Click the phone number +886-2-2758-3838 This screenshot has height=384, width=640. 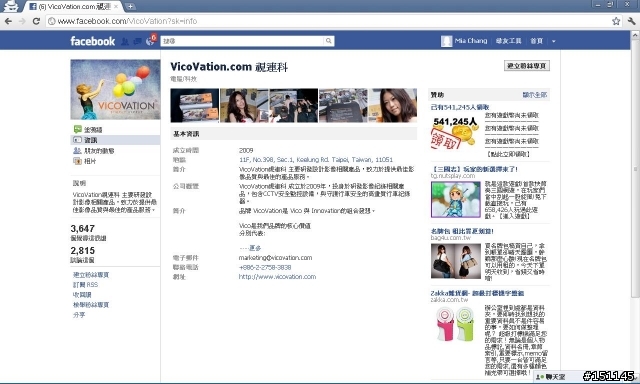pyautogui.click(x=265, y=267)
